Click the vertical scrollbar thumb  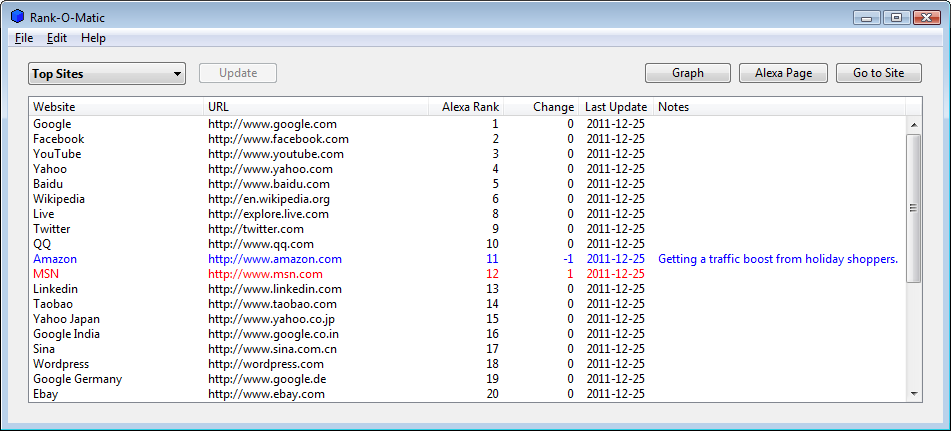(x=914, y=208)
